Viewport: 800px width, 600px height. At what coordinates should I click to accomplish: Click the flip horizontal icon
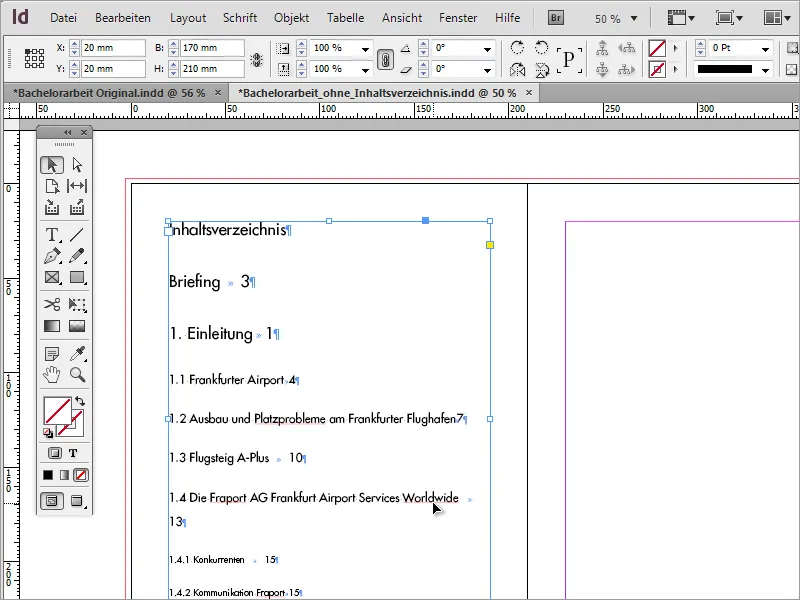coord(517,69)
